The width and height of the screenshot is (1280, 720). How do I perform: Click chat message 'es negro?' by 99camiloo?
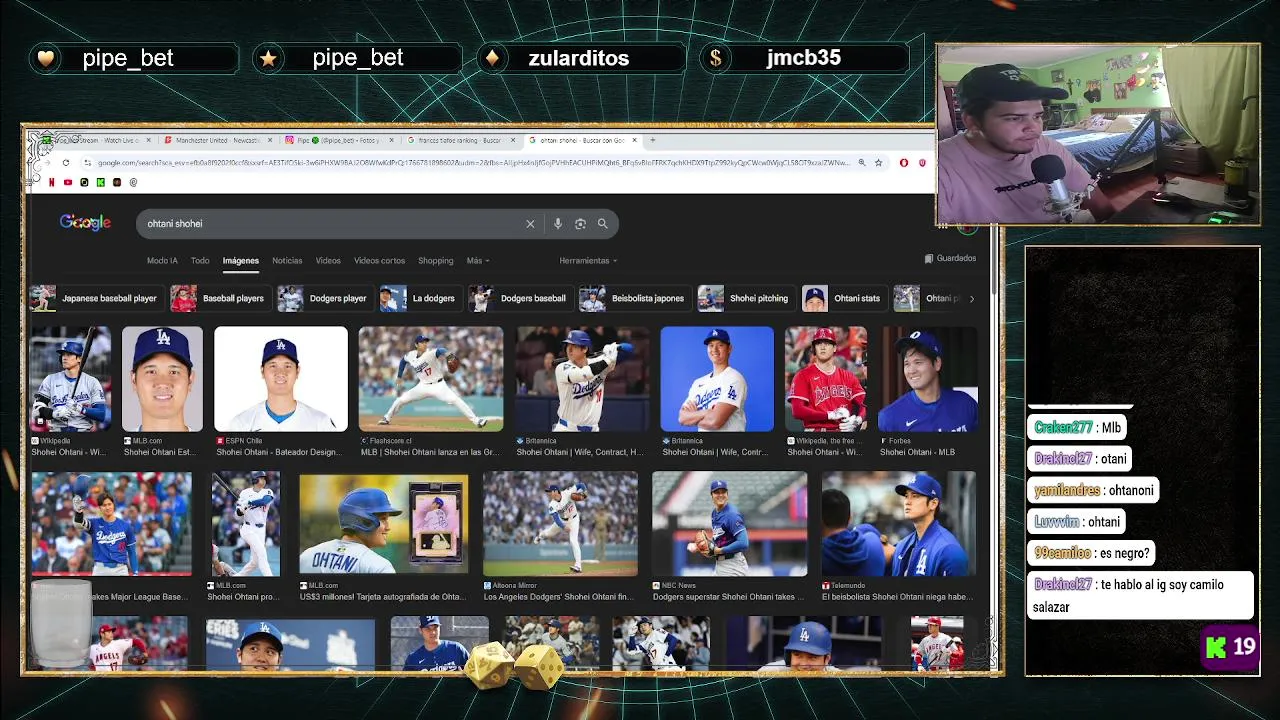[1092, 553]
